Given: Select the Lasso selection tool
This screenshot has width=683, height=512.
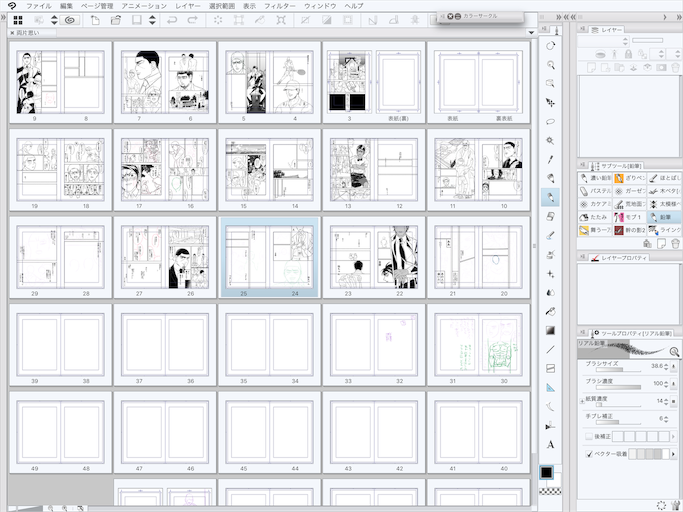Looking at the screenshot, I should (551, 122).
